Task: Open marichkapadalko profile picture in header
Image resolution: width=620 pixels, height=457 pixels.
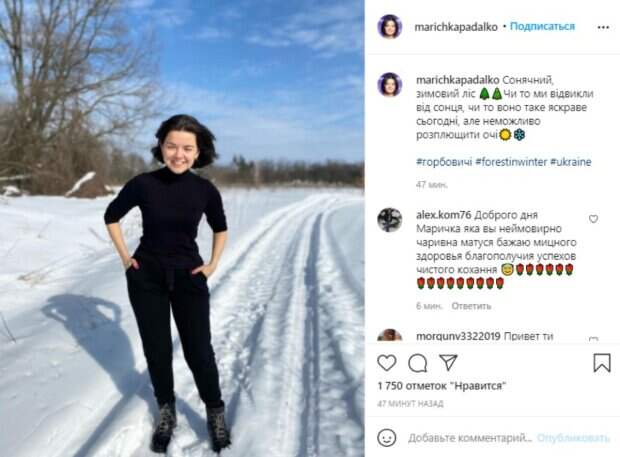Action: click(390, 26)
